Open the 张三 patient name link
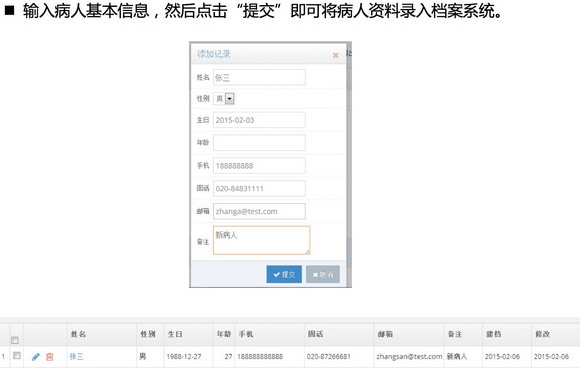Screen dimensions: 580x372 76,356
